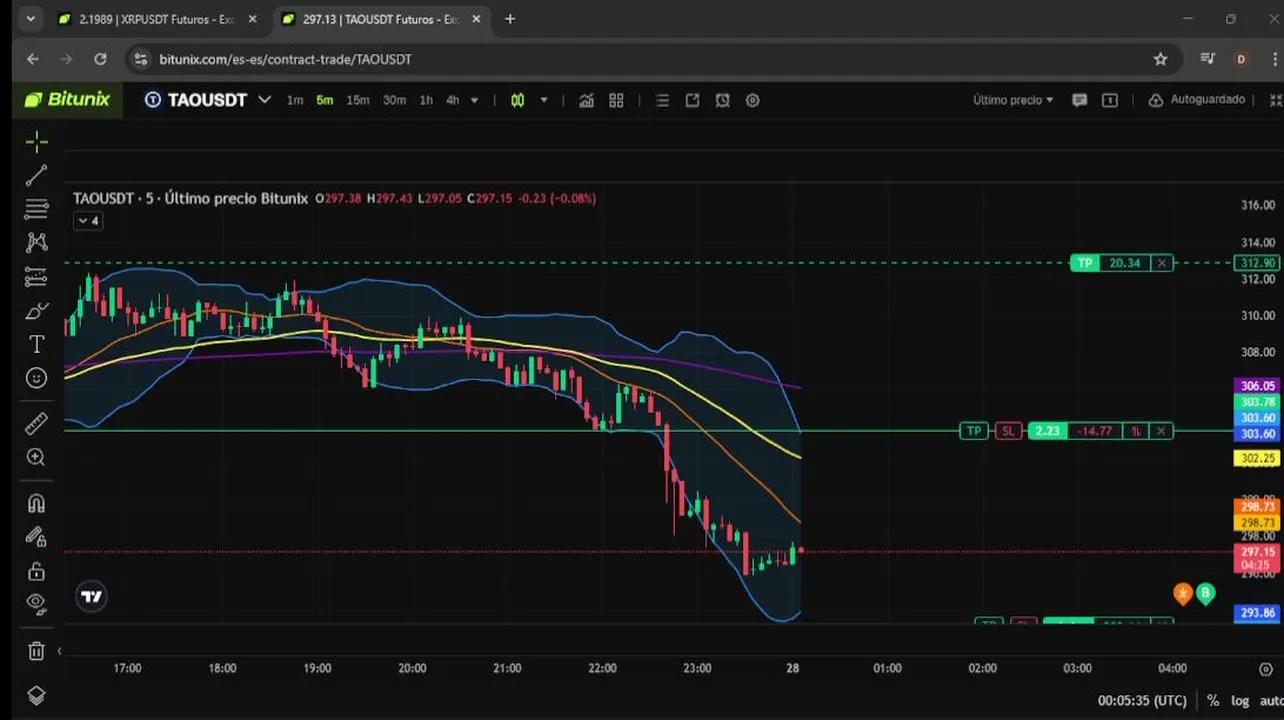Select the 15m timeframe
This screenshot has height=720, width=1284.
pos(357,100)
